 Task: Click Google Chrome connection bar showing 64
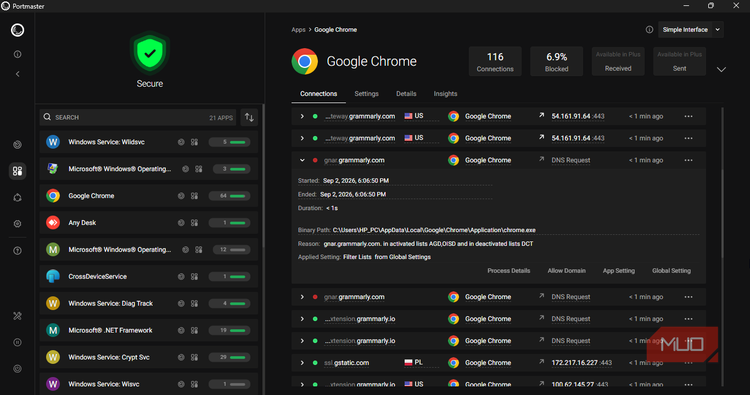tap(231, 196)
